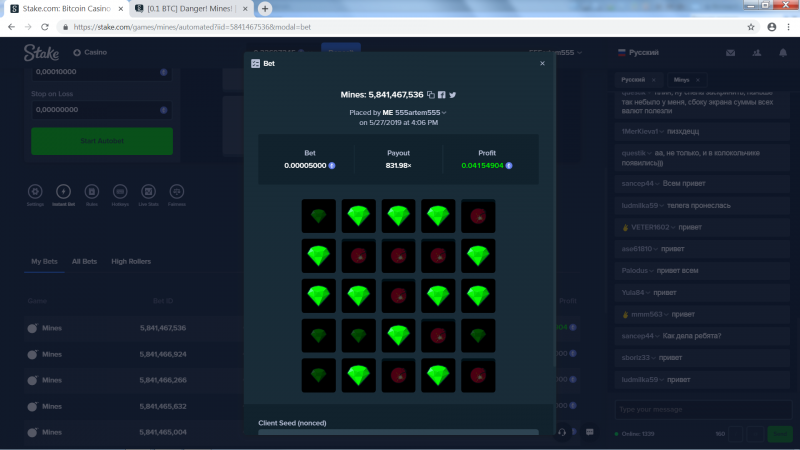Go back in browser history
The width and height of the screenshot is (800, 450).
click(11, 27)
